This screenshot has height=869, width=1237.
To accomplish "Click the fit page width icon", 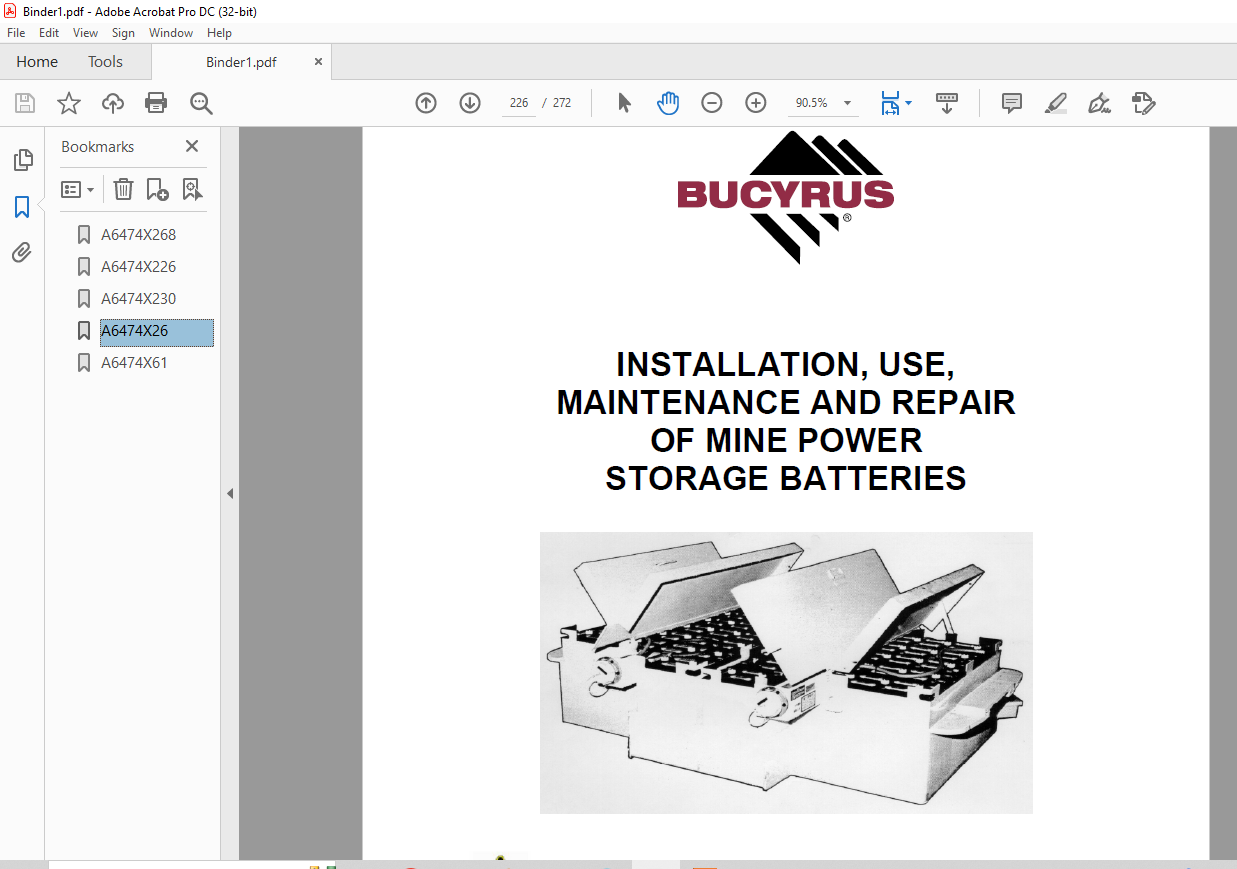I will click(890, 103).
